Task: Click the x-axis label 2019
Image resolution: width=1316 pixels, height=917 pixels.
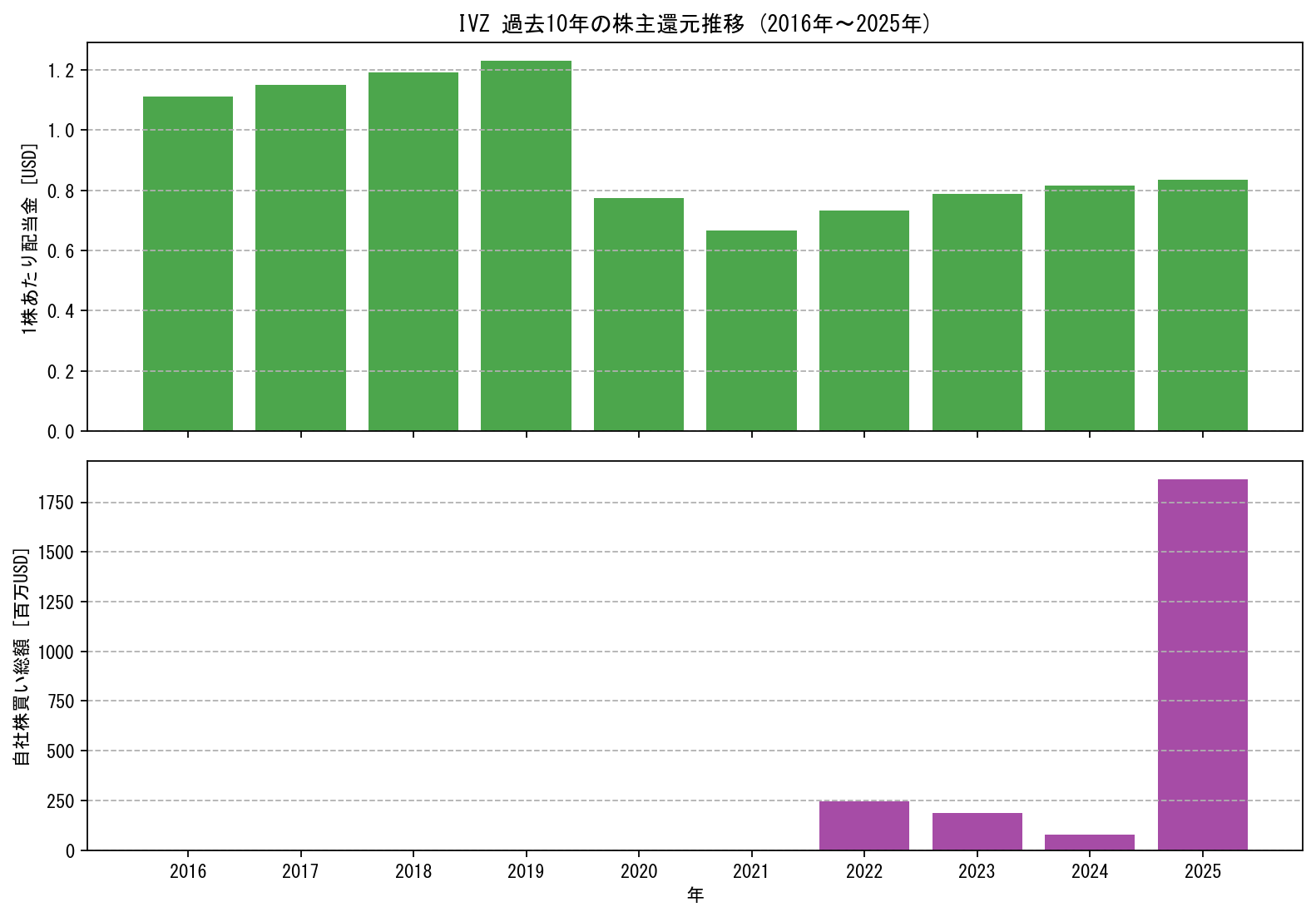Action: point(526,871)
